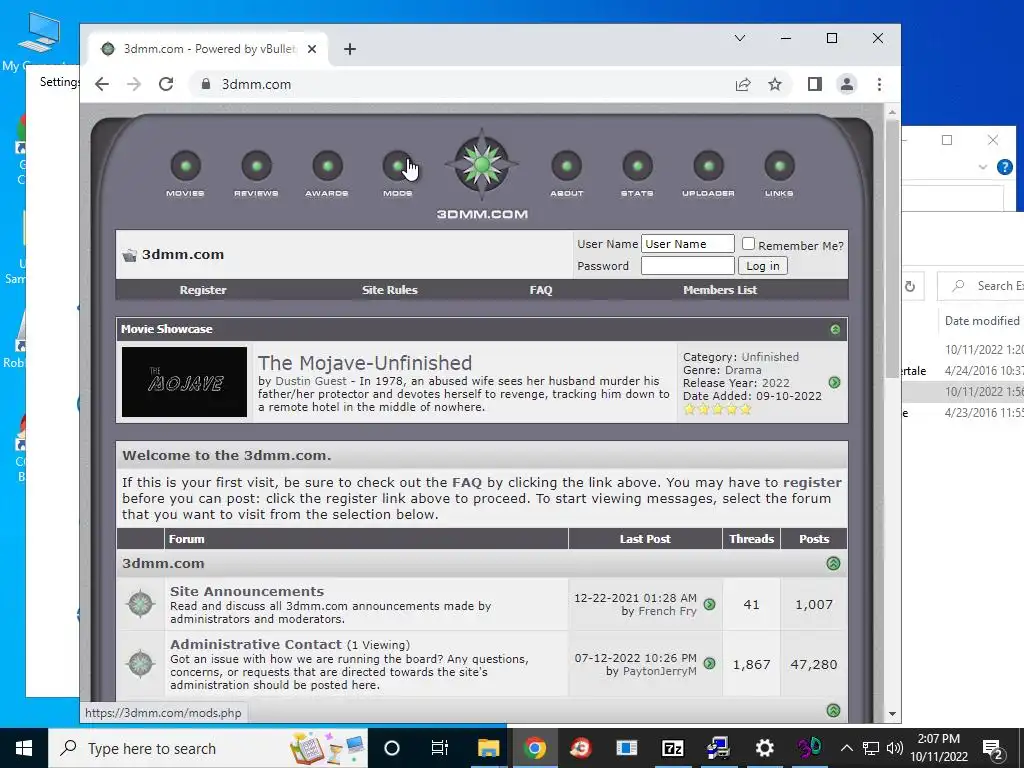This screenshot has height=768, width=1024.
Task: Open Settings gear in taskbar
Action: click(x=764, y=748)
